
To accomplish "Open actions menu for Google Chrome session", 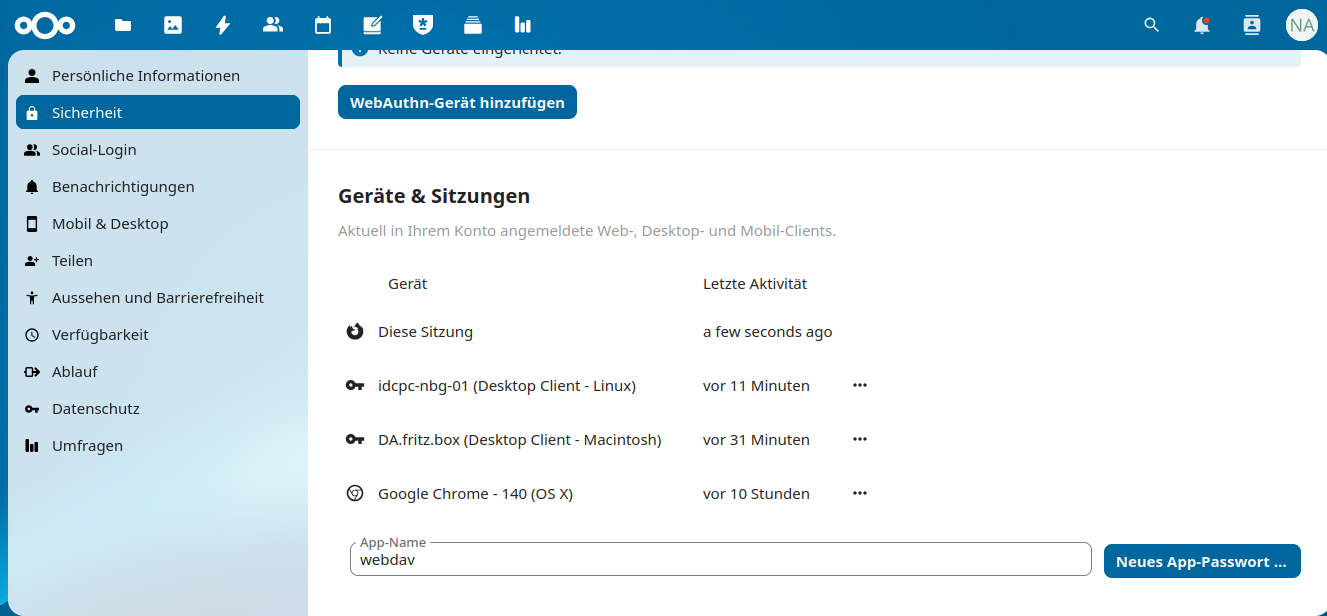I will (x=860, y=493).
